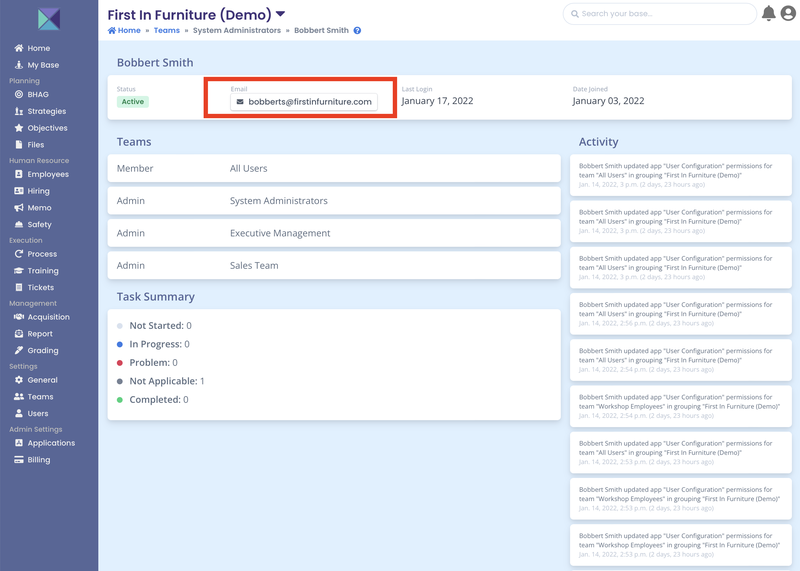The image size is (800, 571).
Task: Click the app logo in sidebar
Action: (49, 19)
